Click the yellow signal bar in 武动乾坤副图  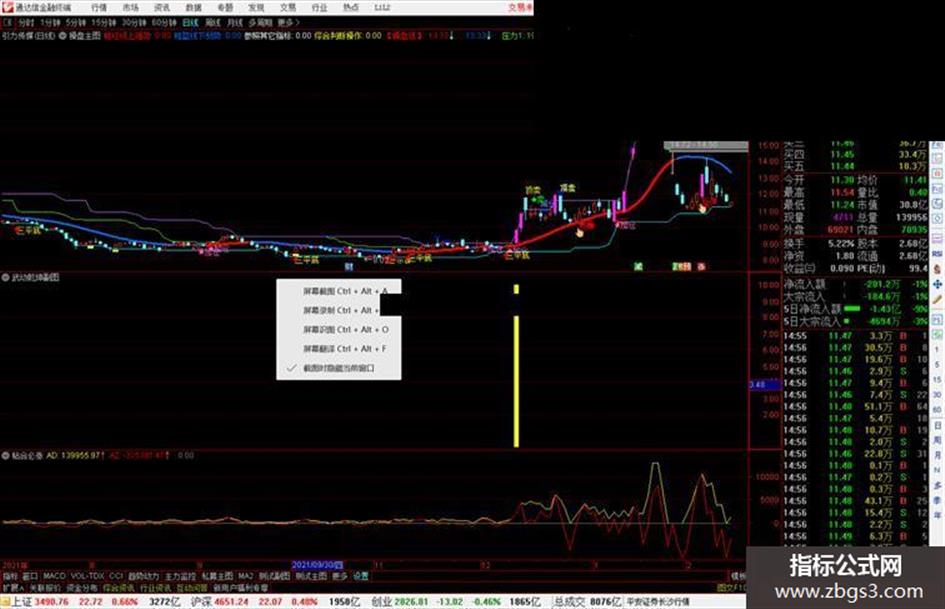[516, 381]
